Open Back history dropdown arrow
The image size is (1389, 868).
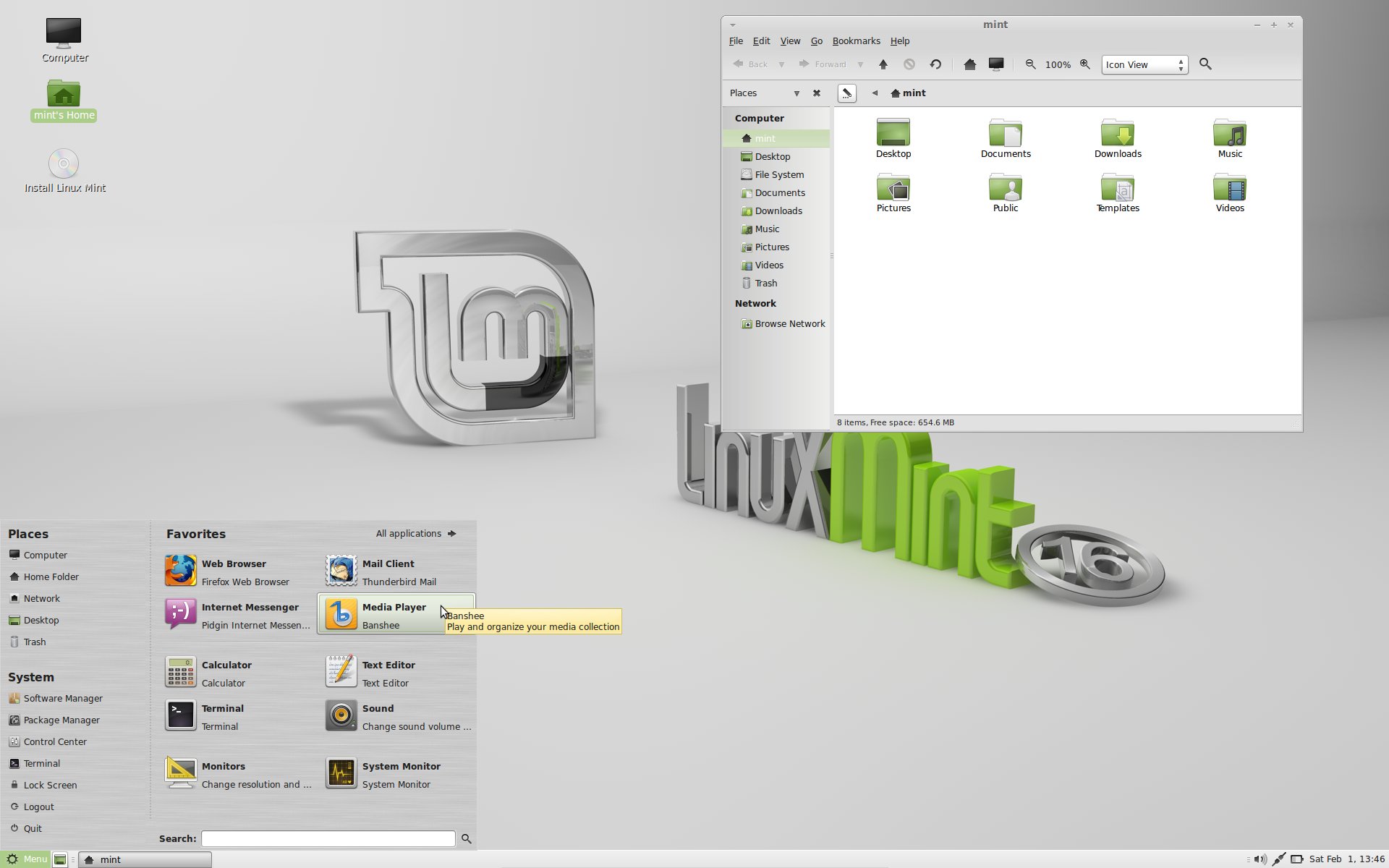[781, 64]
